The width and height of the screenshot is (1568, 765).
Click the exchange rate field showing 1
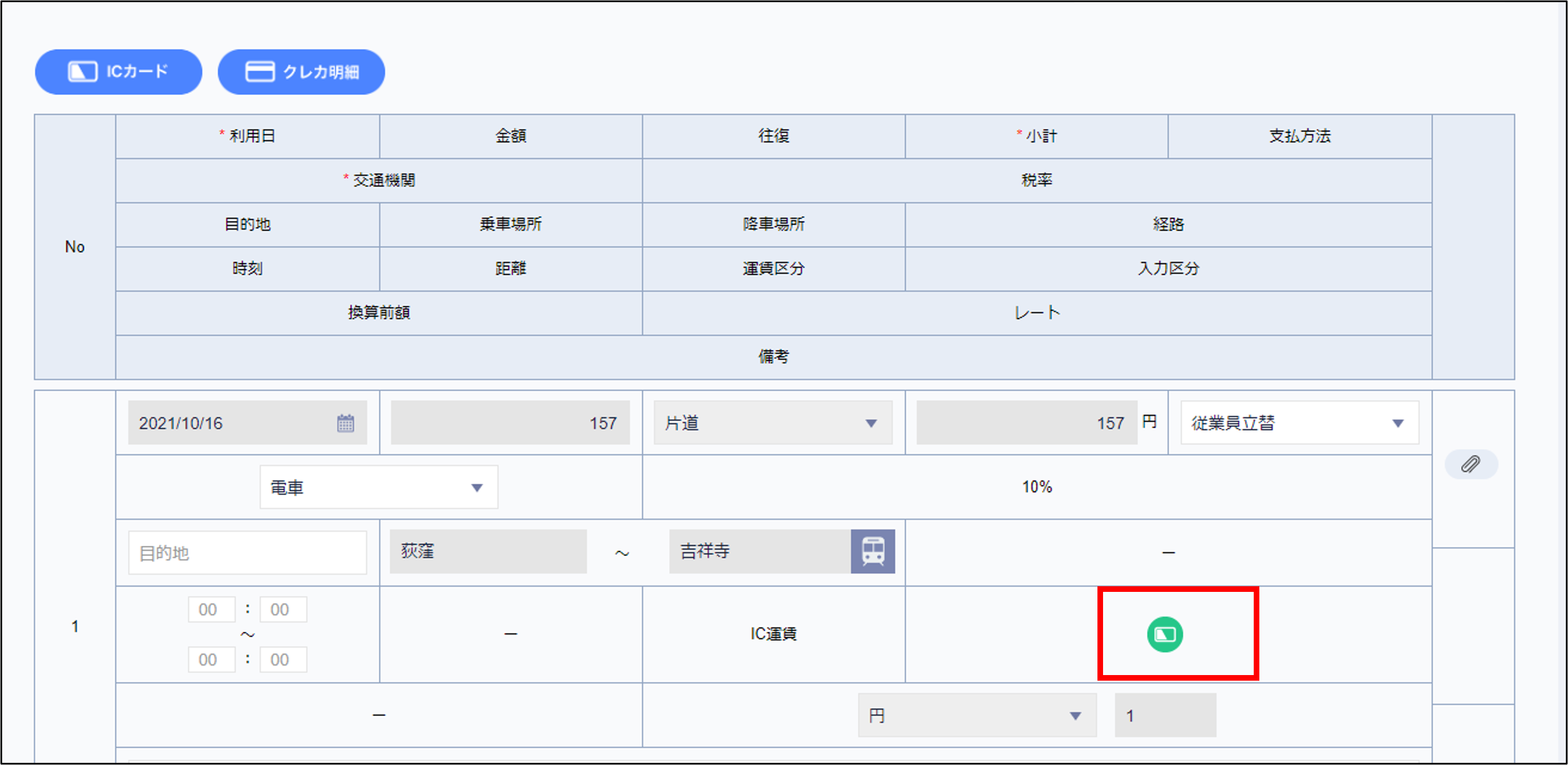click(1164, 716)
